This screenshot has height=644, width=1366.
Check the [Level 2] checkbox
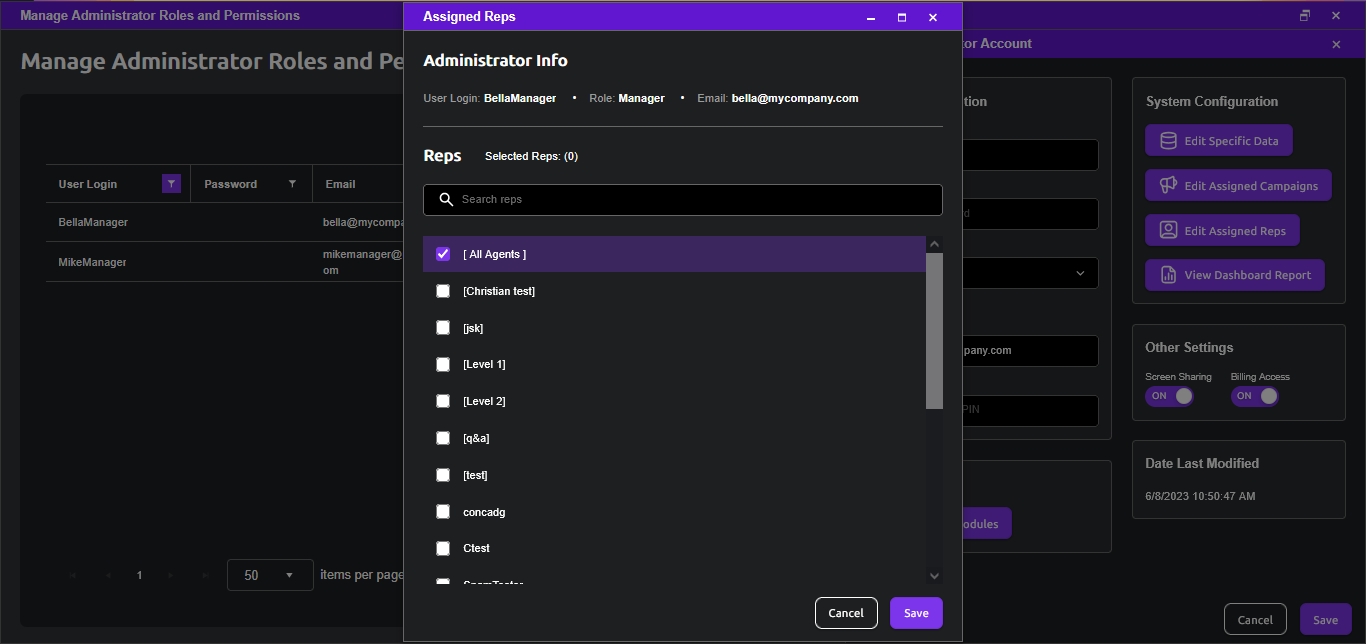point(443,401)
